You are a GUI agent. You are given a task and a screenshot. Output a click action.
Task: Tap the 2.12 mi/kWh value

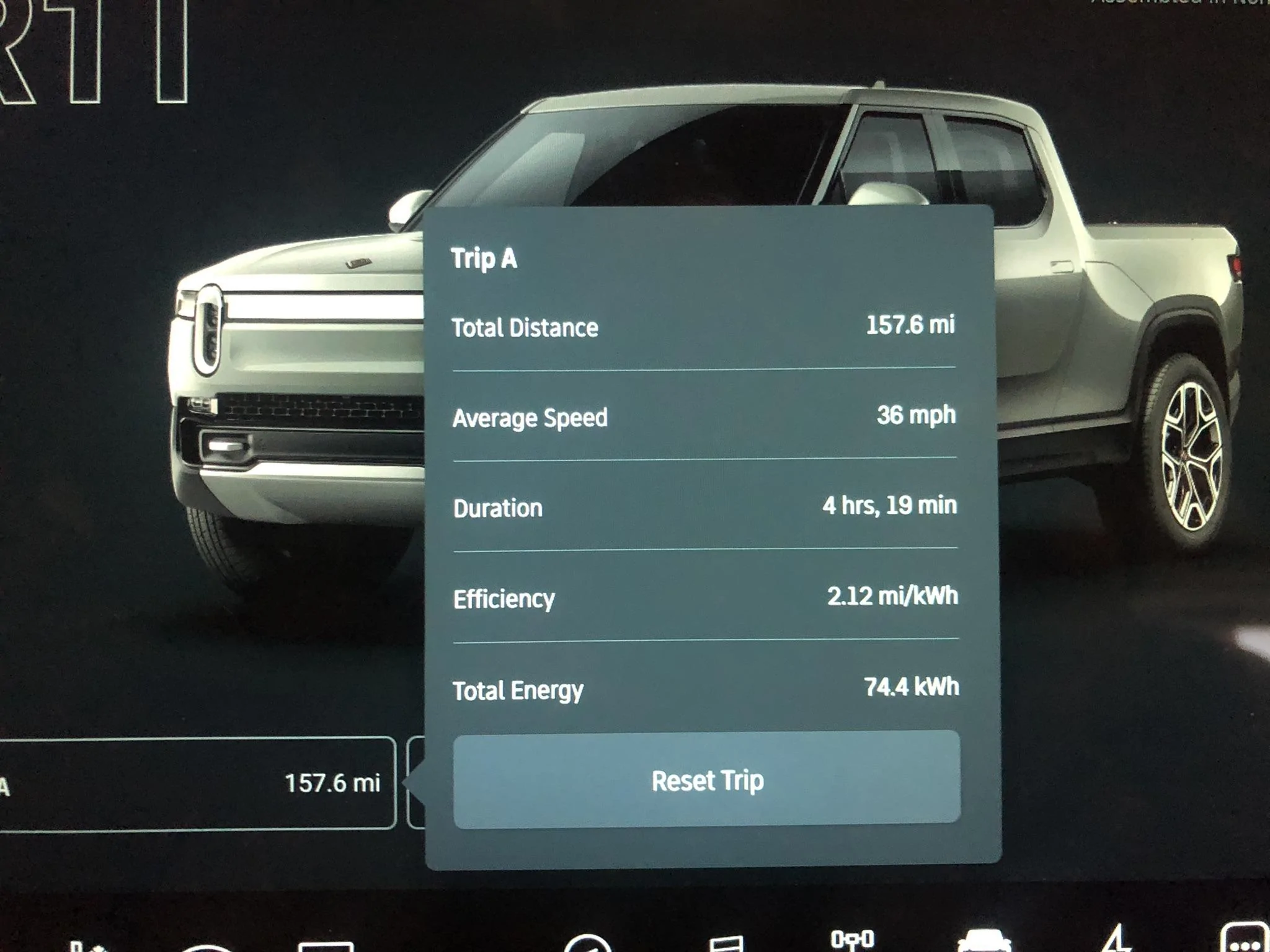(x=892, y=596)
